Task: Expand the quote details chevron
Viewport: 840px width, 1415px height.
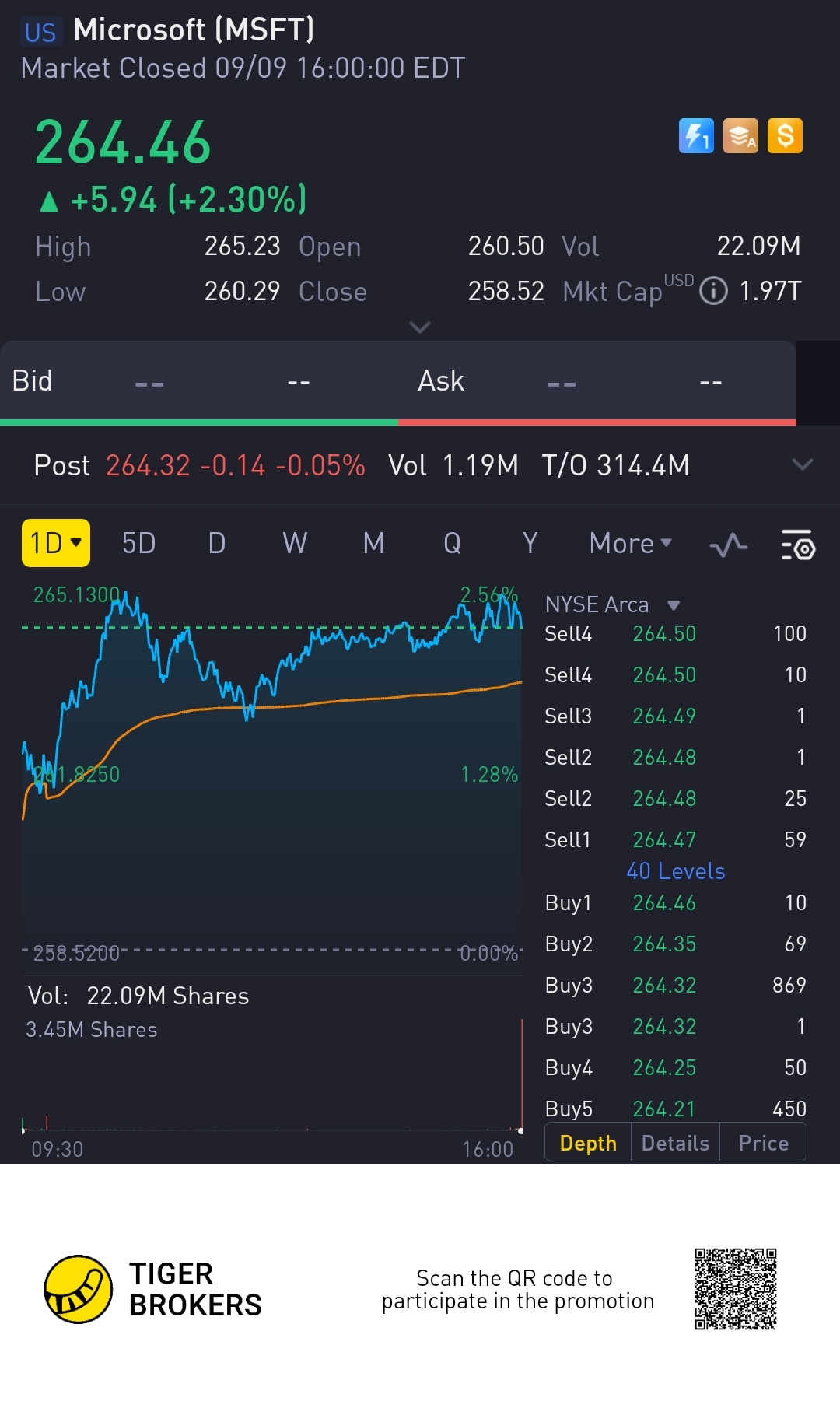Action: 420,327
